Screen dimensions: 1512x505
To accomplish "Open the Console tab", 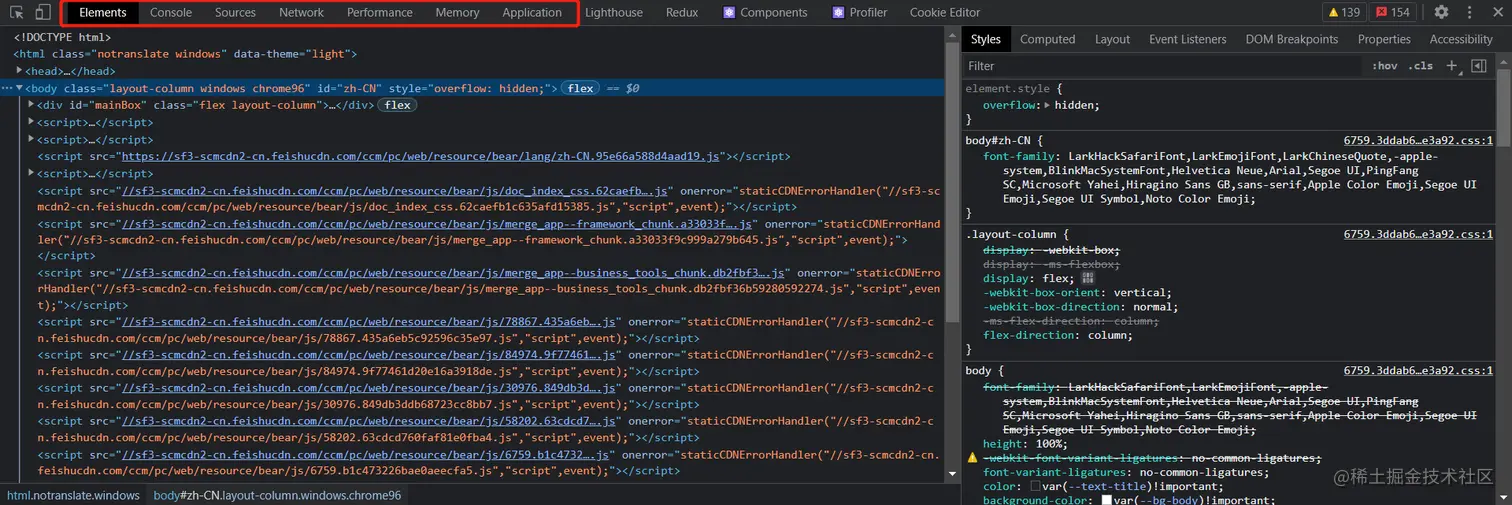I will pos(171,12).
